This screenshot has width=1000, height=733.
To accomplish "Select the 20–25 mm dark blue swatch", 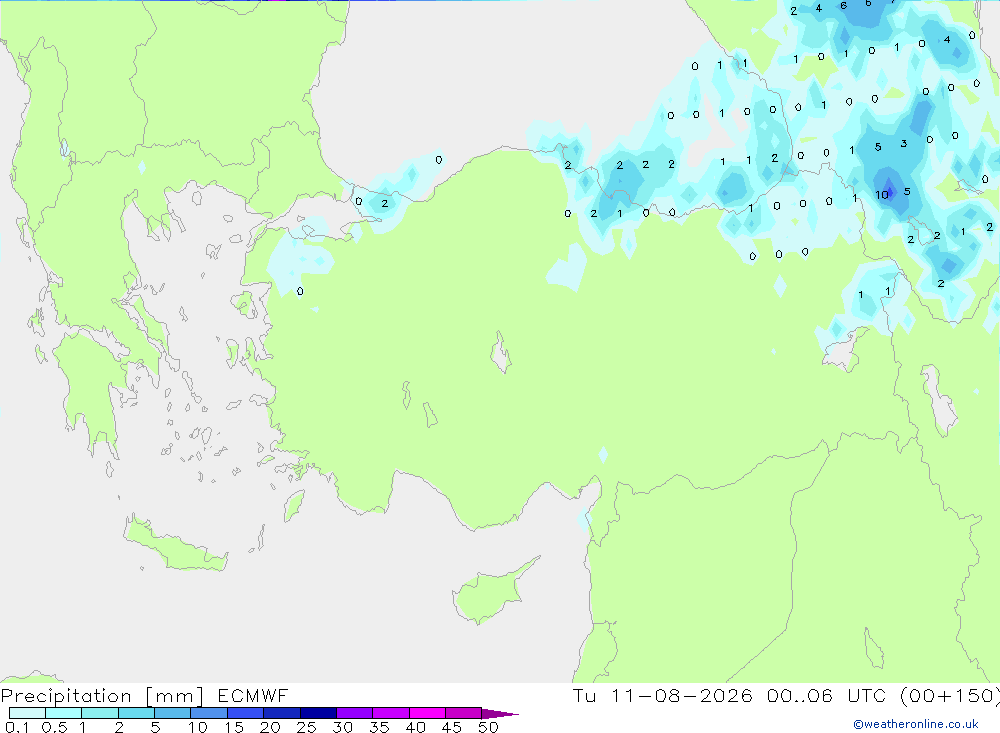I will tap(281, 713).
